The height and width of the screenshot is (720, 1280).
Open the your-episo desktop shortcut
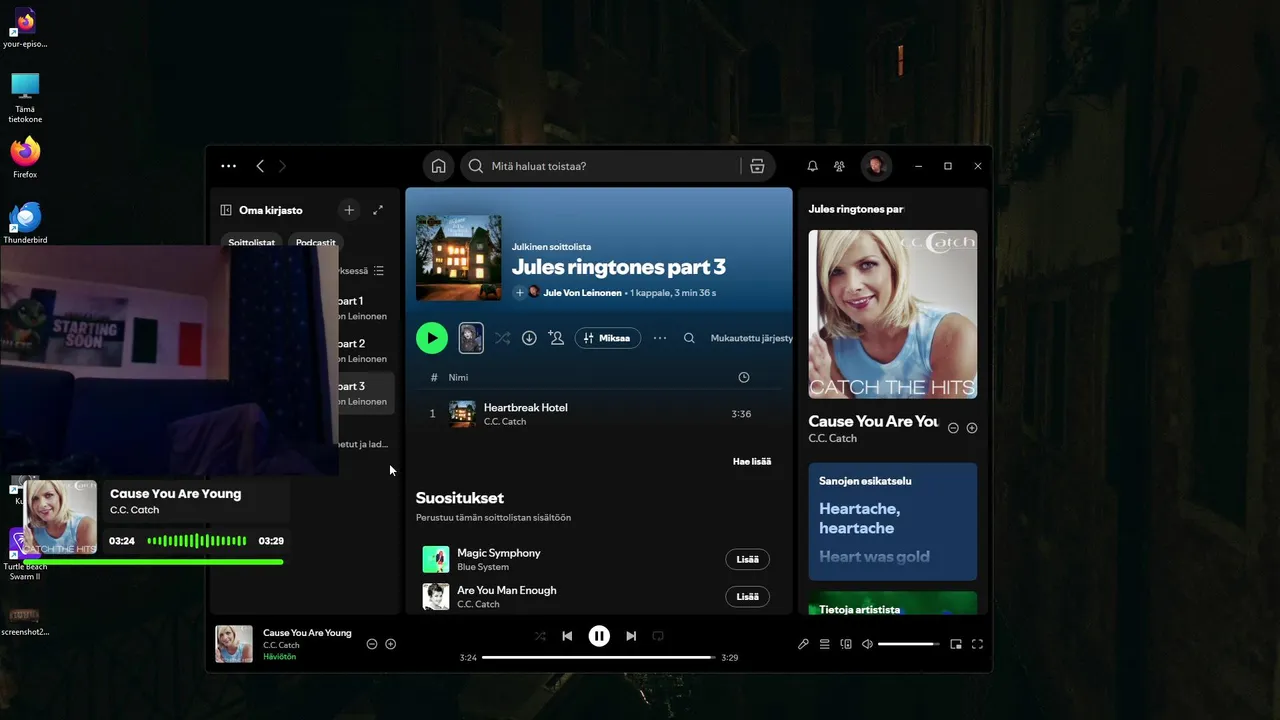25,28
